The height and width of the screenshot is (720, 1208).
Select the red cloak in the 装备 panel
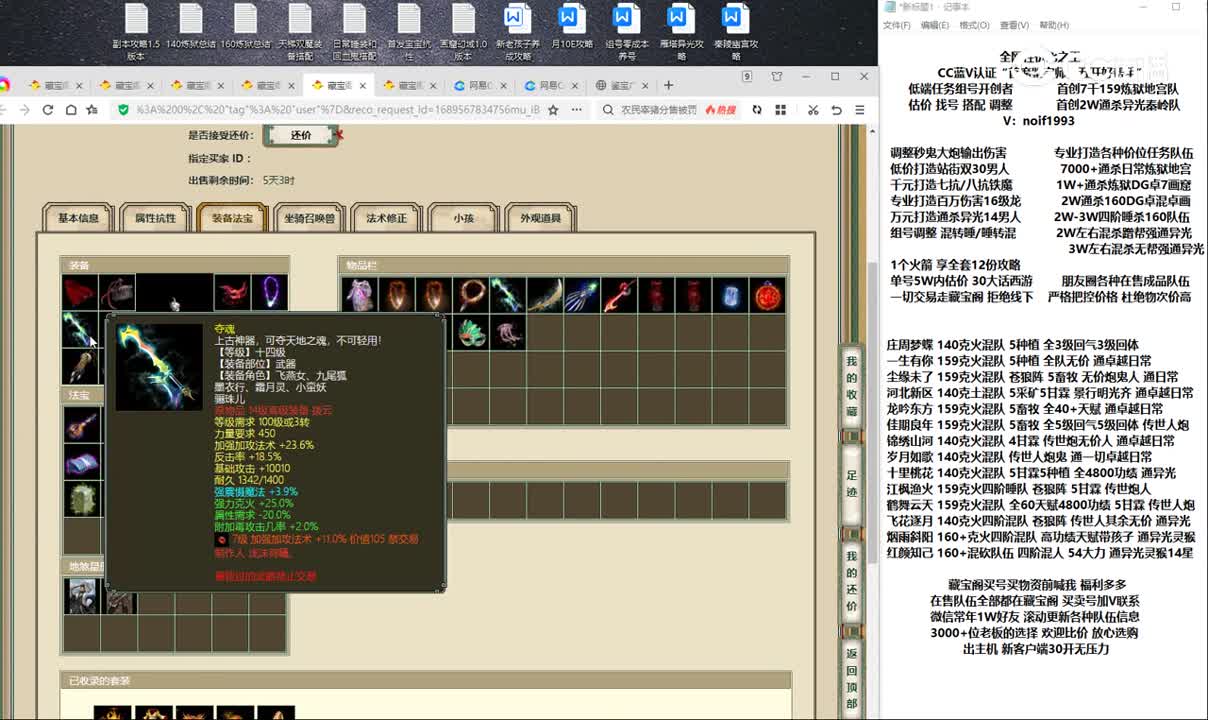pyautogui.click(x=80, y=293)
